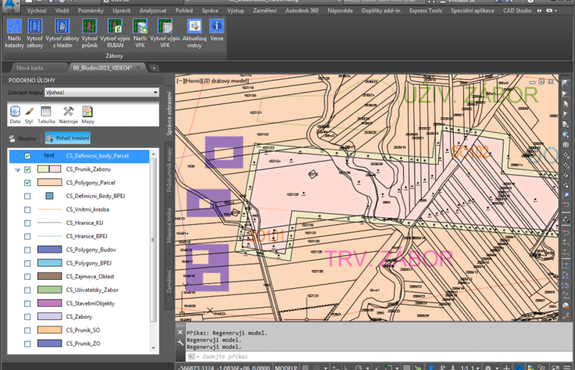Viewport: 575px width, 370px height.
Task: Show the CS_Polygony_BPEJ layer
Action: (28, 263)
